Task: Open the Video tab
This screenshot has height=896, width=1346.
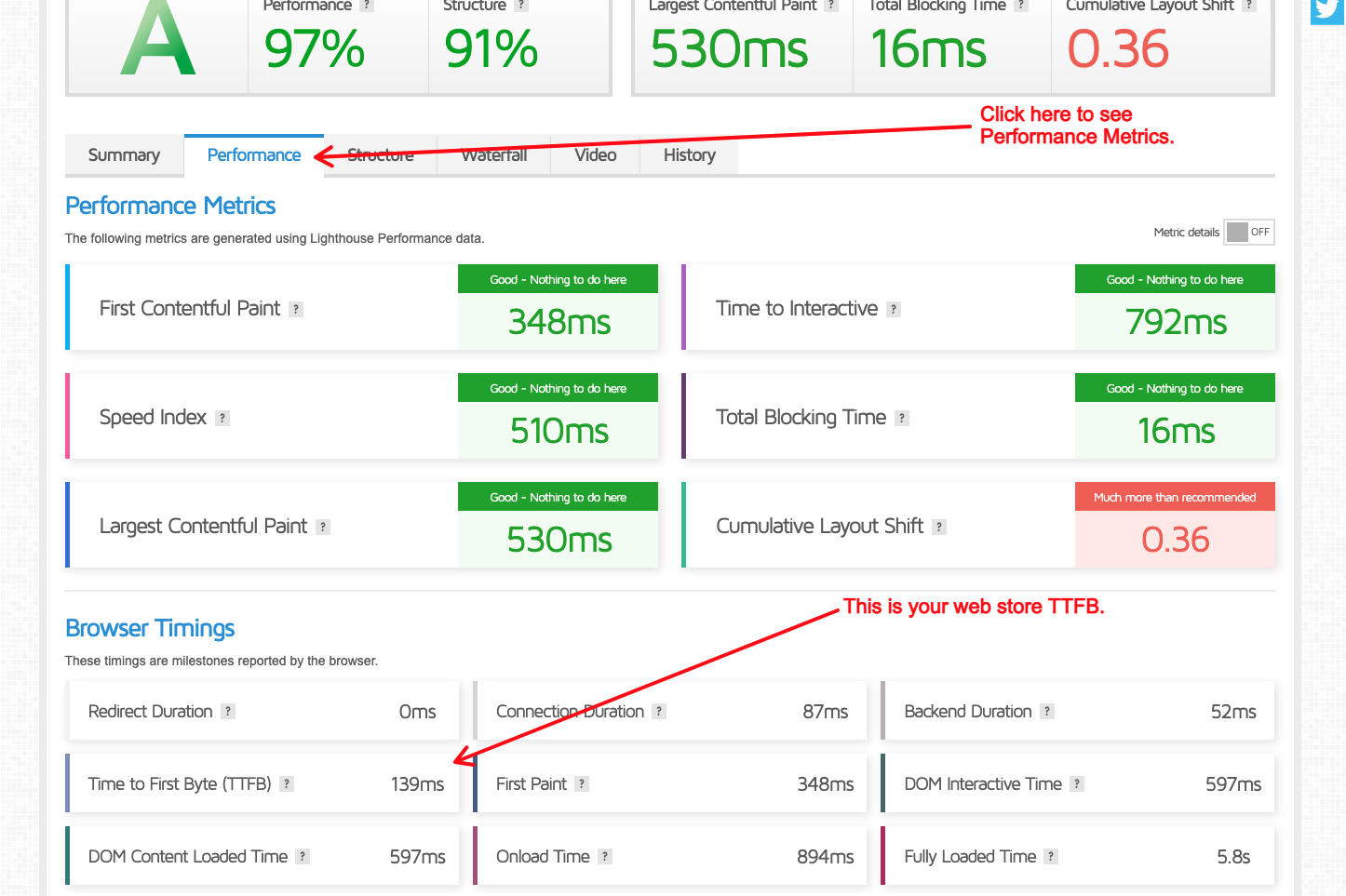Action: click(x=595, y=155)
